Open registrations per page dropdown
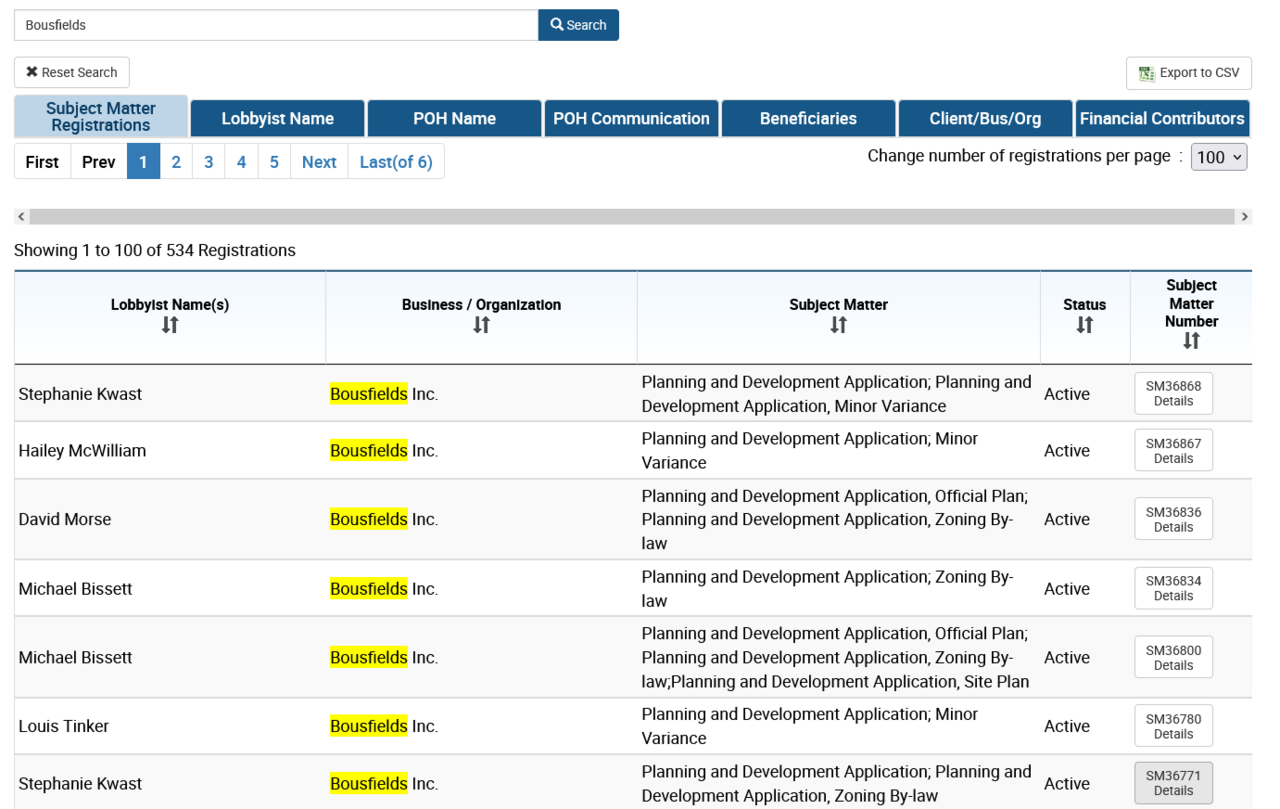1280x809 pixels. pyautogui.click(x=1218, y=157)
